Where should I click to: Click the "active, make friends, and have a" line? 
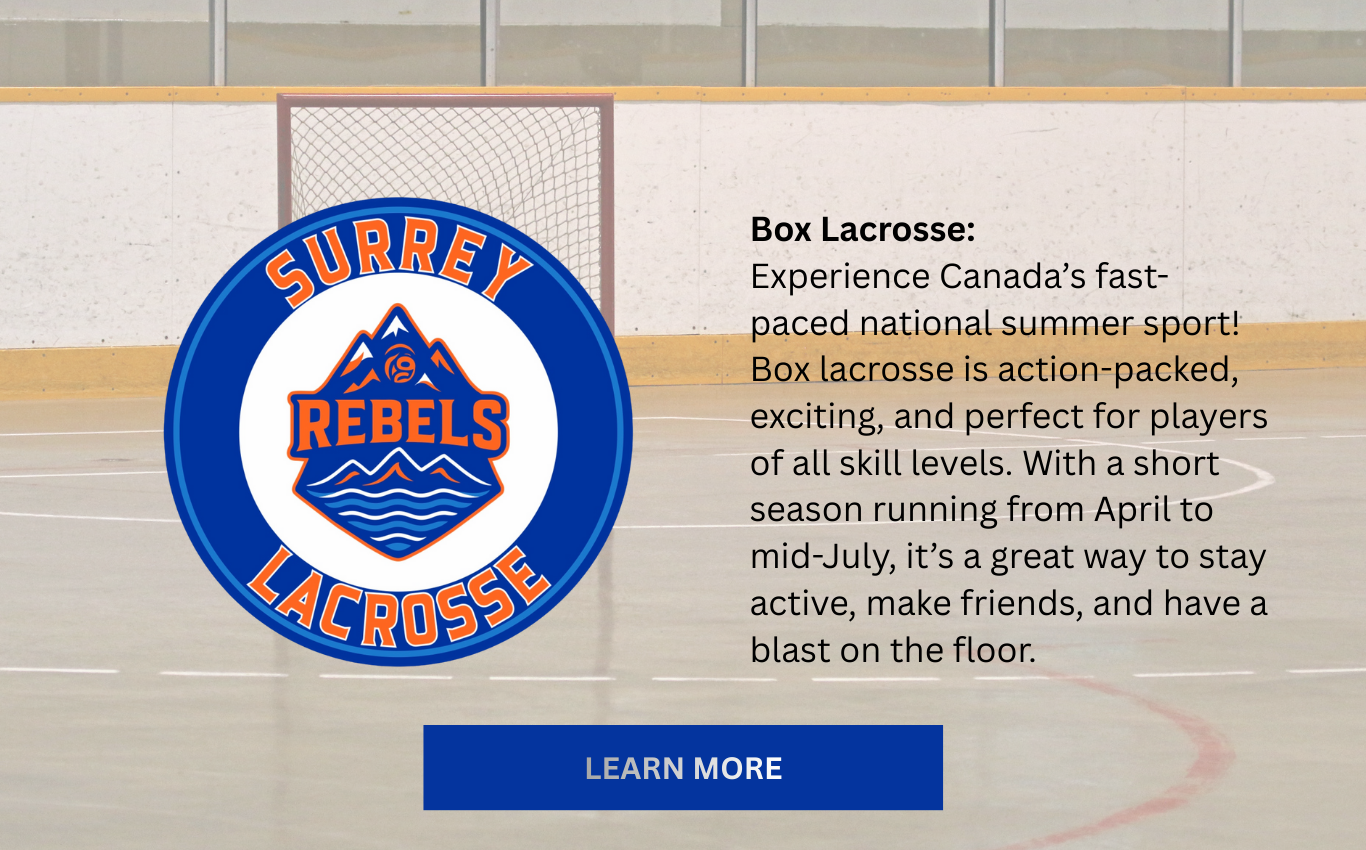click(1008, 603)
